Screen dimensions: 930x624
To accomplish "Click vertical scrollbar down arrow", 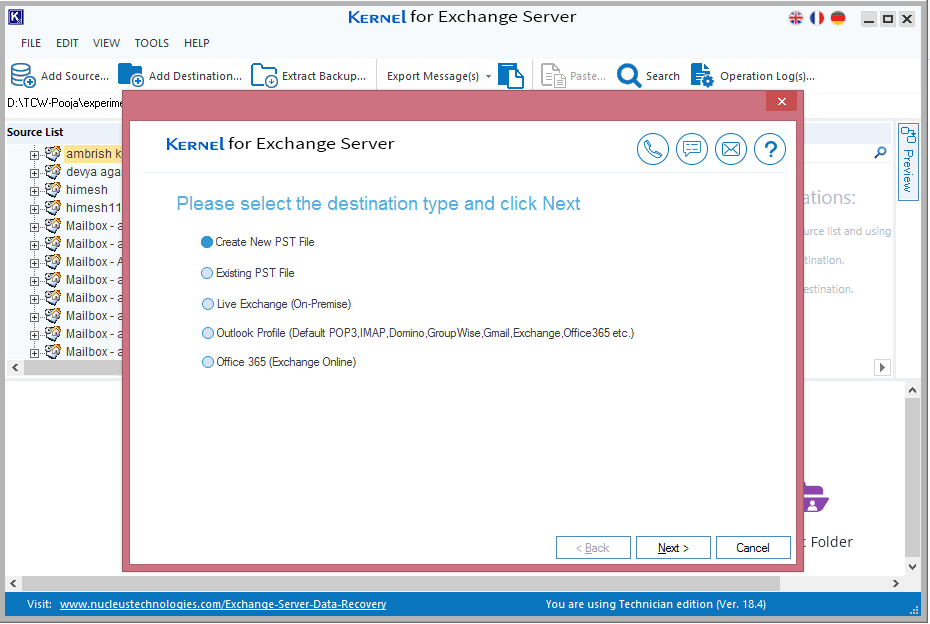I will pos(912,566).
